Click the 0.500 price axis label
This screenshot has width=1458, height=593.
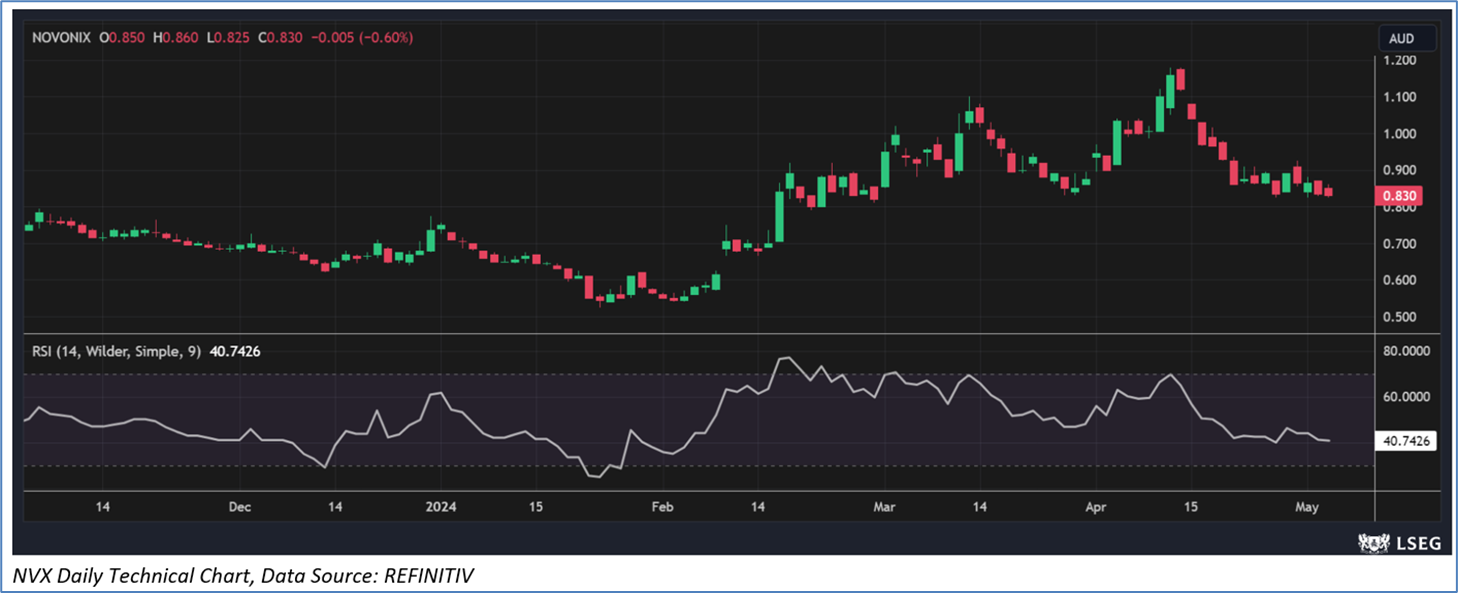click(1402, 317)
